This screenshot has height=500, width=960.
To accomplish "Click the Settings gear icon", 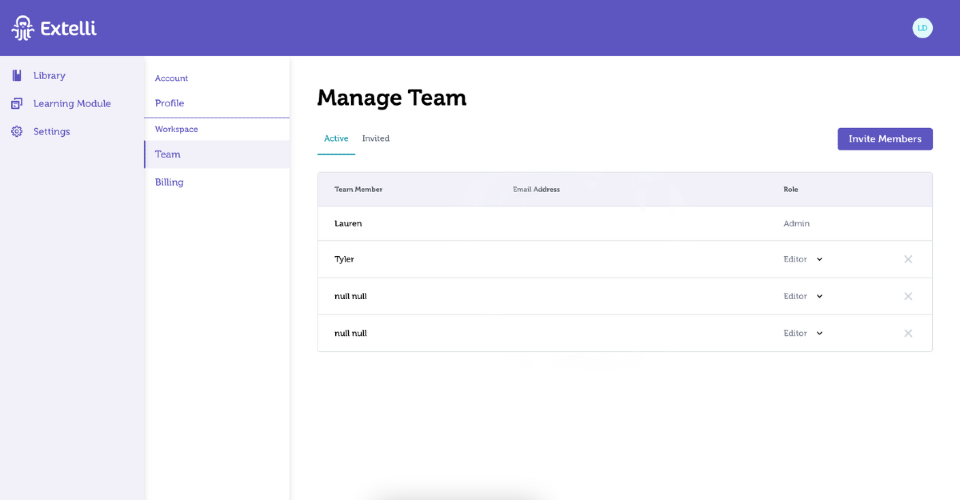I will pos(17,132).
